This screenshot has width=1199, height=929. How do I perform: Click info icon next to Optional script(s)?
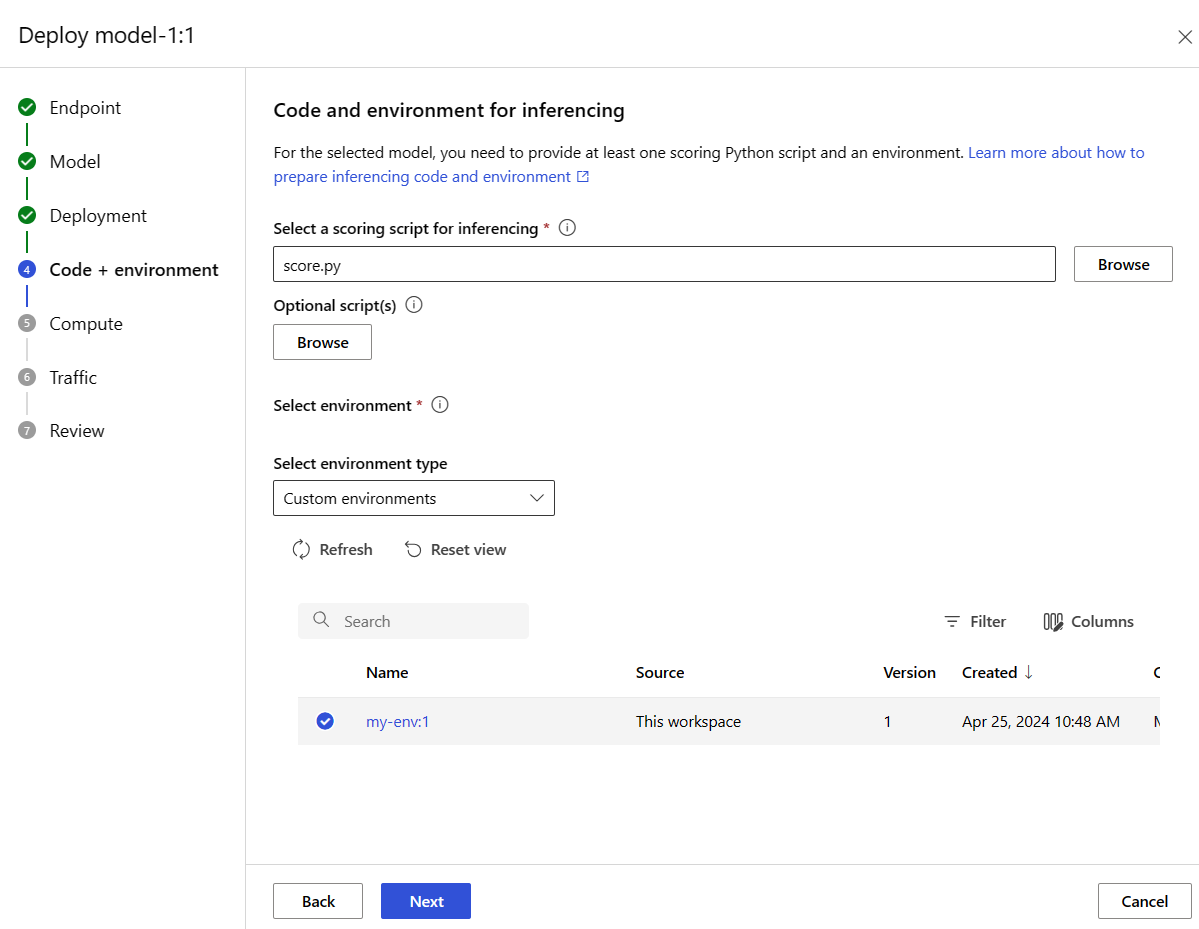point(414,305)
